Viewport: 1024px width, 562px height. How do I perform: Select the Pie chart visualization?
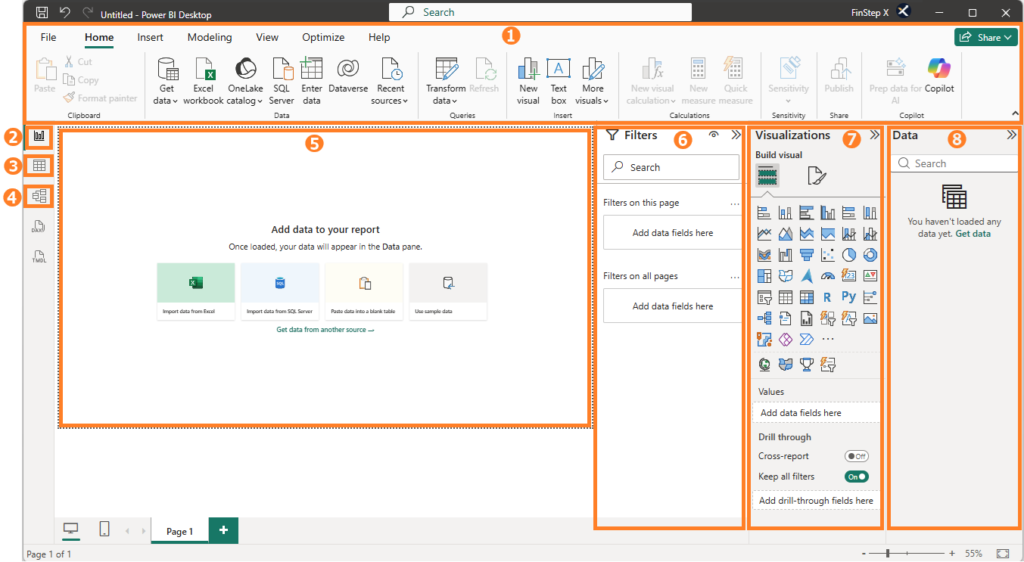(848, 255)
